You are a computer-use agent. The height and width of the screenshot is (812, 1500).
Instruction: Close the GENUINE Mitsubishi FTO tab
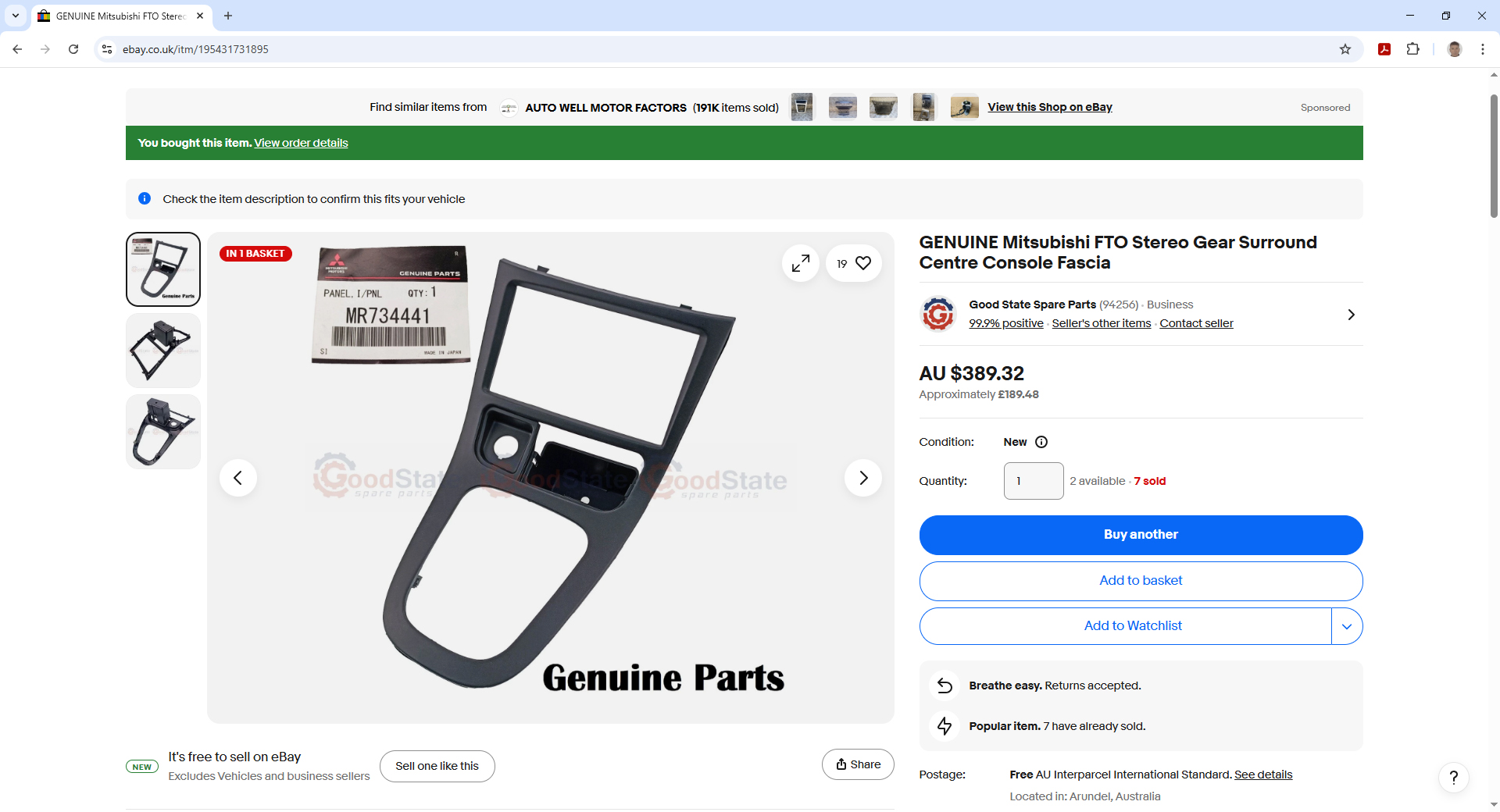200,16
